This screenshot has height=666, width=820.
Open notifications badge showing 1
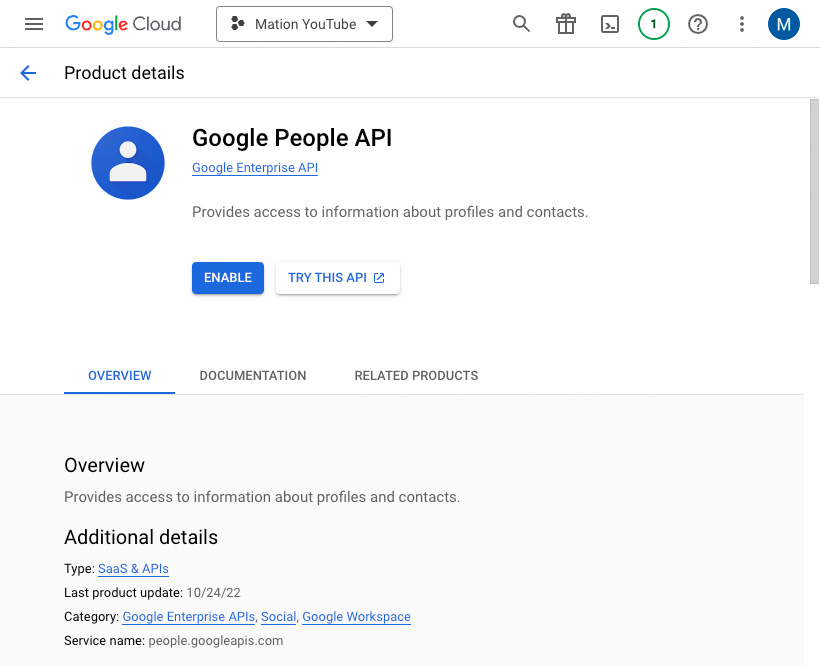654,24
